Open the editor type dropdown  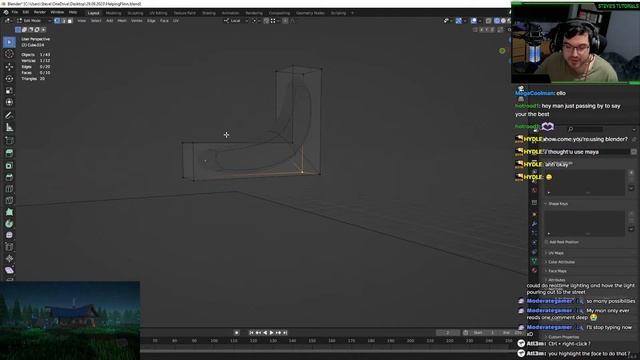coord(8,20)
